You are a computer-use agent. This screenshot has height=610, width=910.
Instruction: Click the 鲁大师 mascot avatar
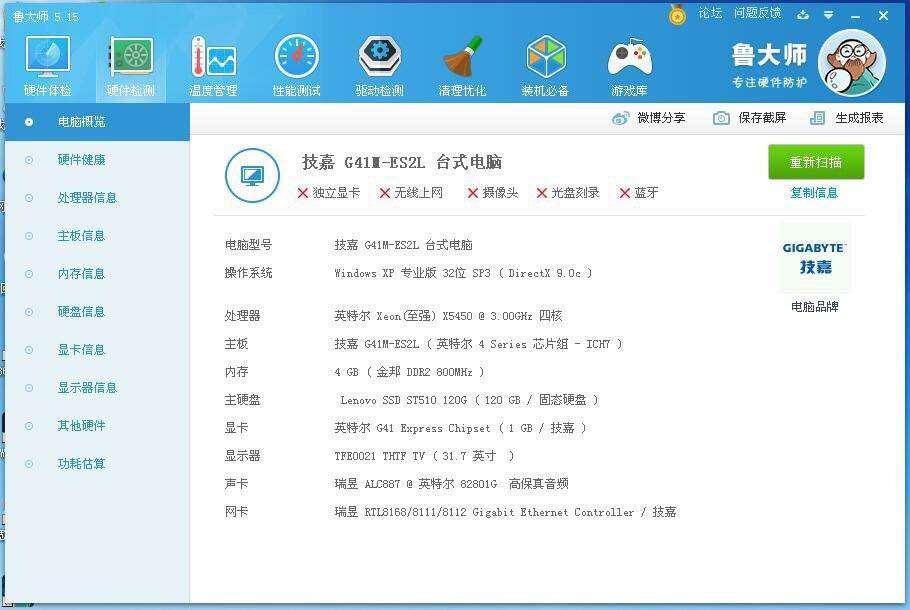tap(852, 63)
